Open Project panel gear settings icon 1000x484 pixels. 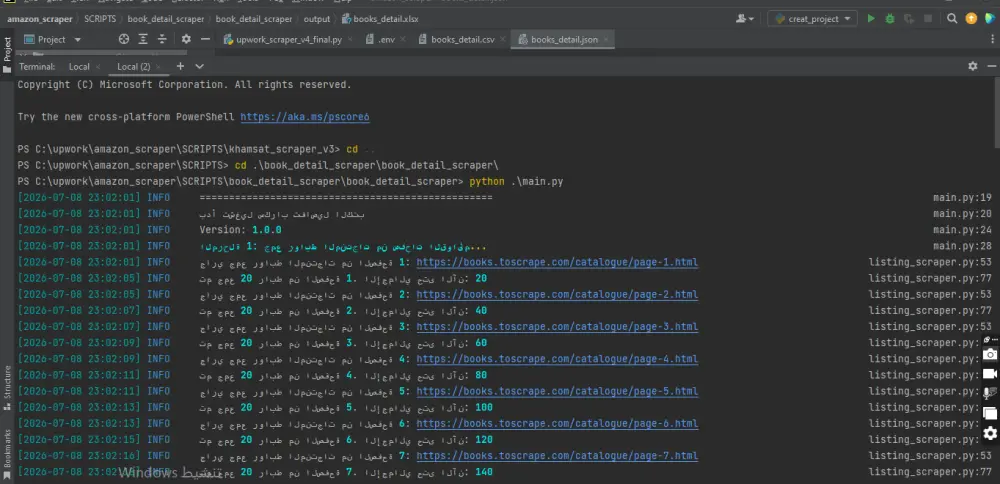point(186,40)
